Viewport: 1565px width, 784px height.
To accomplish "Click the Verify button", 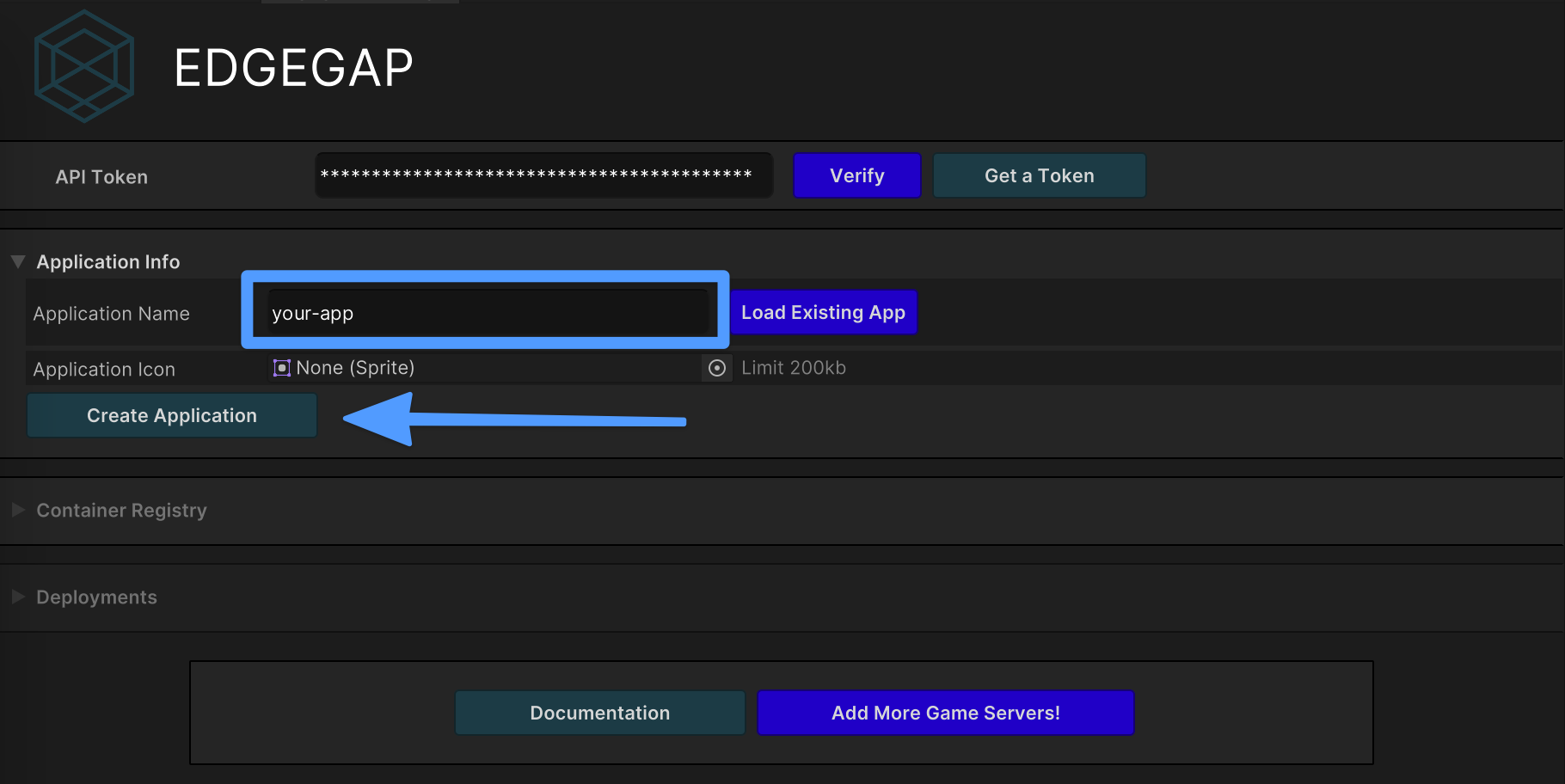I will [x=856, y=175].
